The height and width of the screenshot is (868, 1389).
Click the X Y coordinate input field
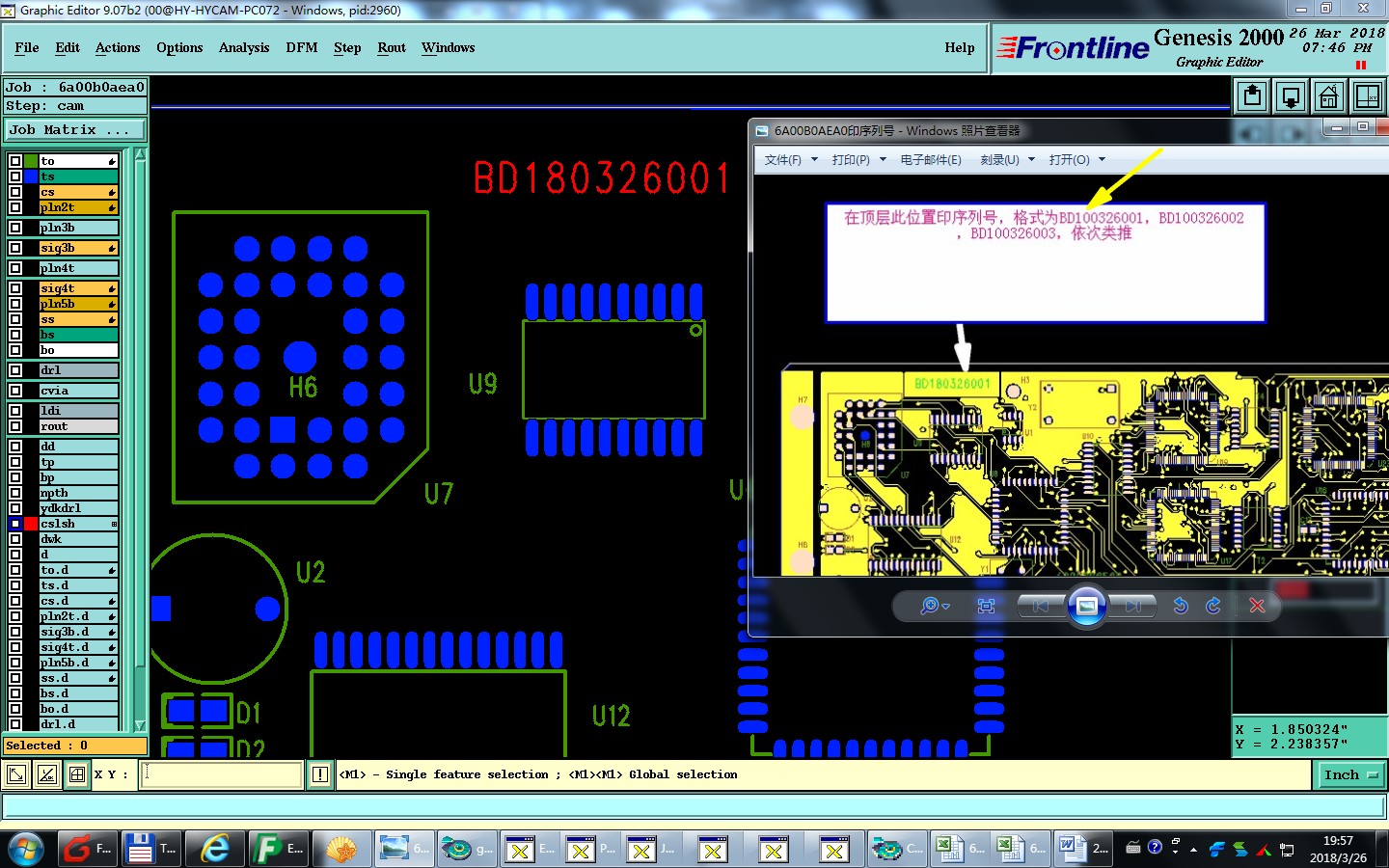pyautogui.click(x=222, y=774)
